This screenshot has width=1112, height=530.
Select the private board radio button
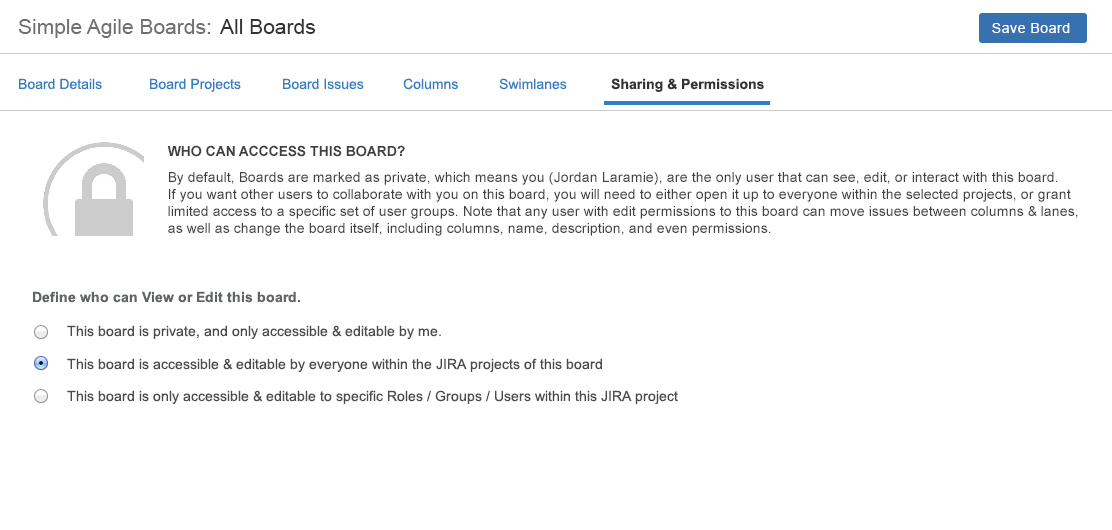tap(41, 332)
